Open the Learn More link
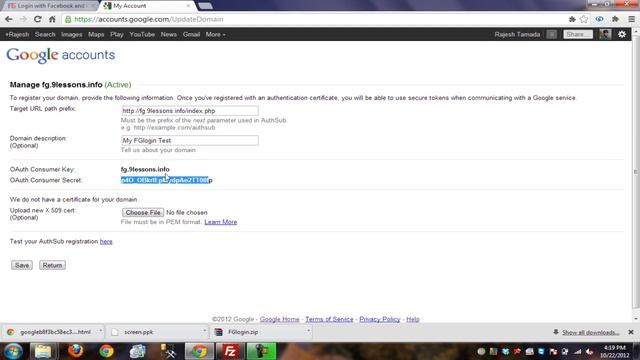The width and height of the screenshot is (640, 360). pyautogui.click(x=220, y=222)
